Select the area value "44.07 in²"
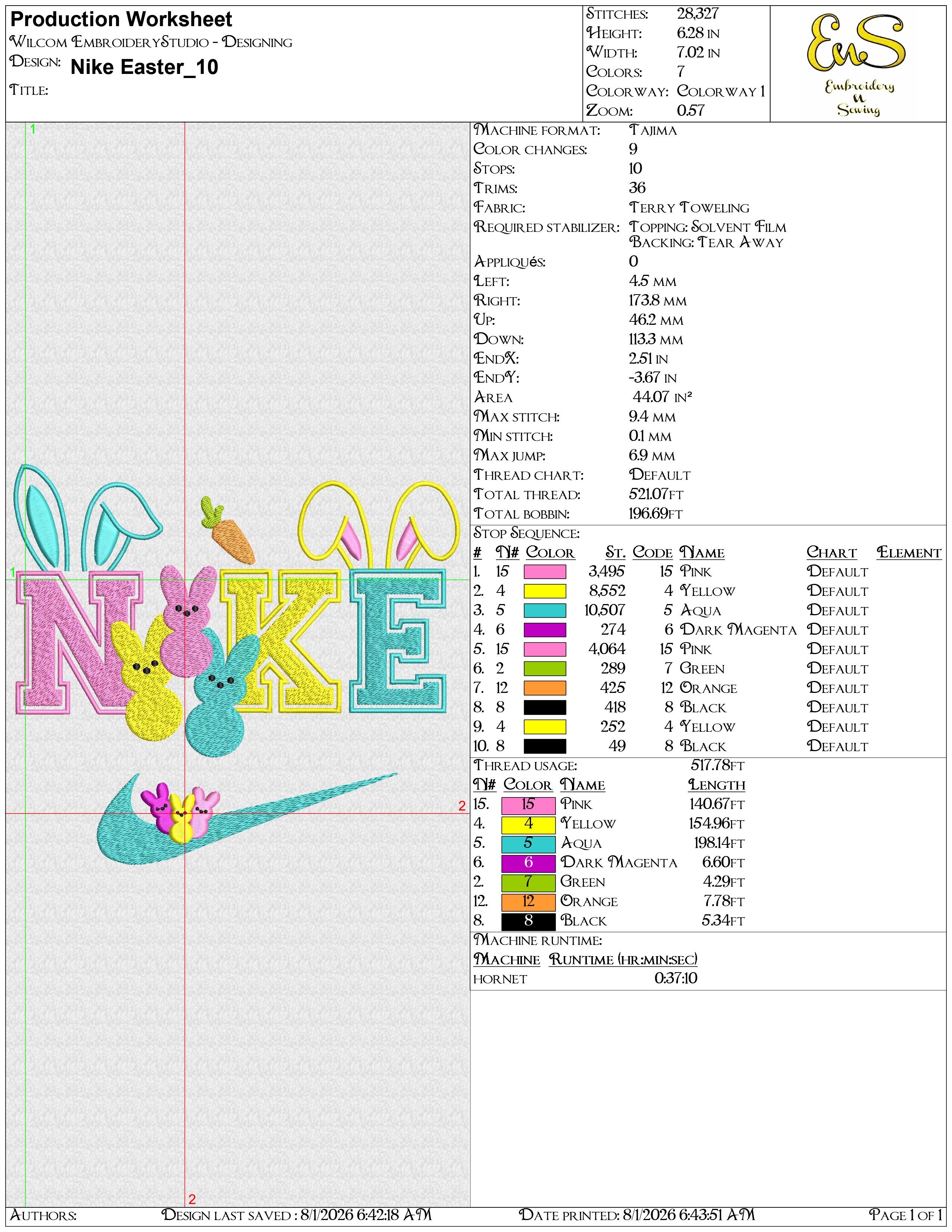 pyautogui.click(x=662, y=397)
